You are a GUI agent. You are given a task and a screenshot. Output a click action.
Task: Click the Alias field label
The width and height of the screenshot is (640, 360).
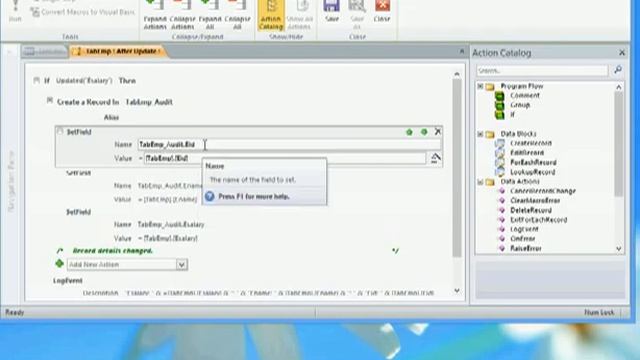pos(111,118)
